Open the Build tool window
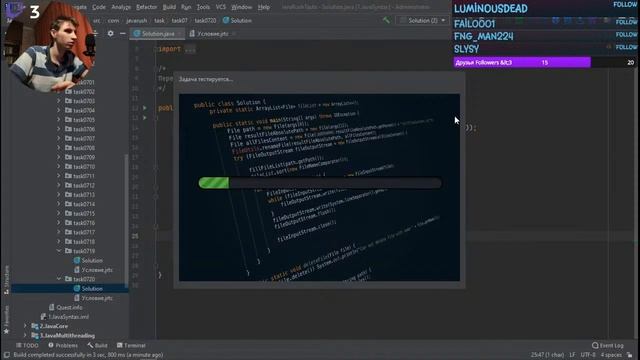Image resolution: width=640 pixels, height=360 pixels. click(97, 345)
